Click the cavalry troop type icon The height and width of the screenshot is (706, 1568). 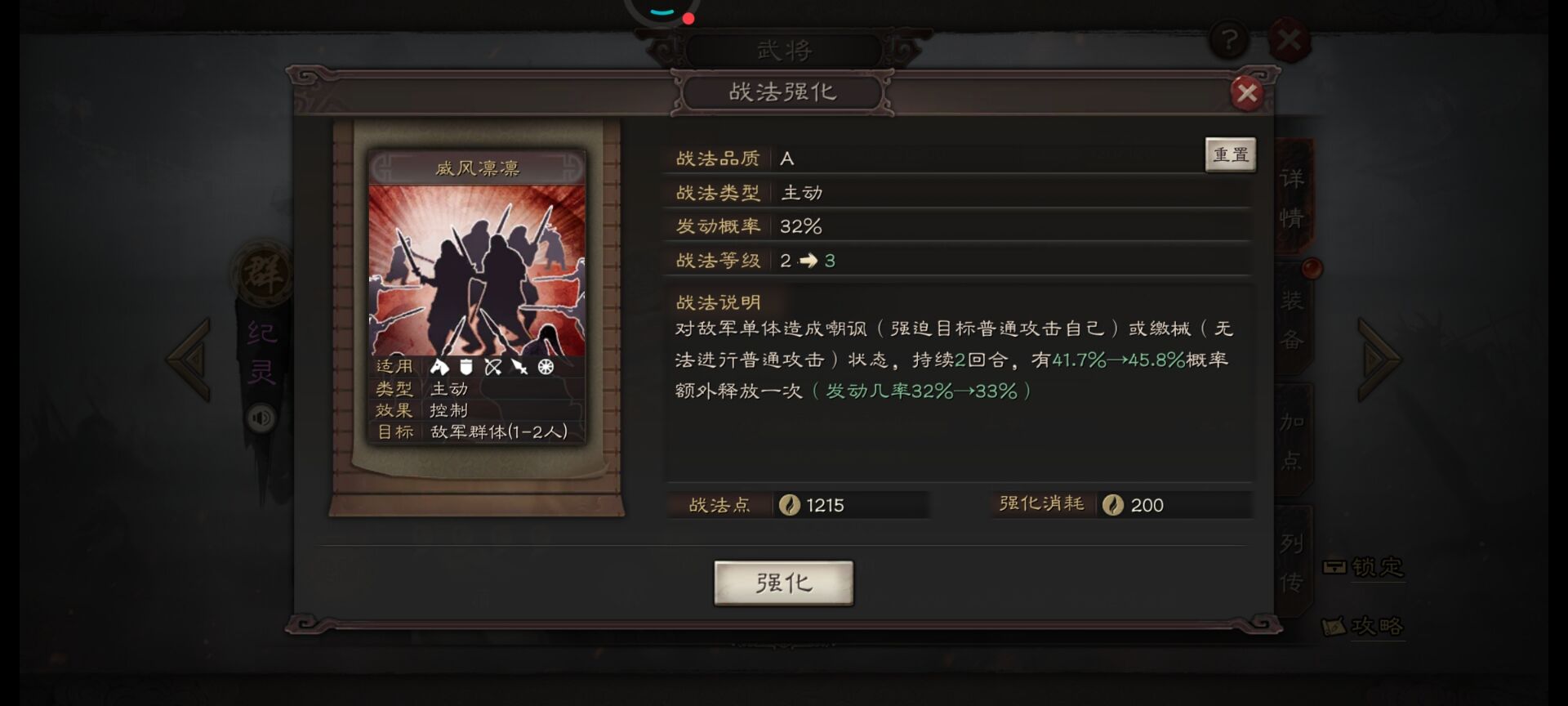[x=439, y=367]
